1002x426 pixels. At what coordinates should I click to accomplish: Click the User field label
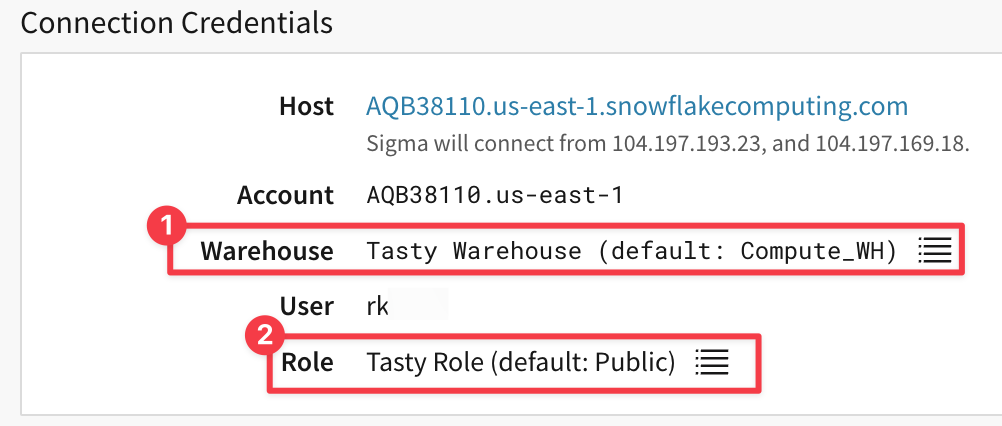click(x=307, y=306)
